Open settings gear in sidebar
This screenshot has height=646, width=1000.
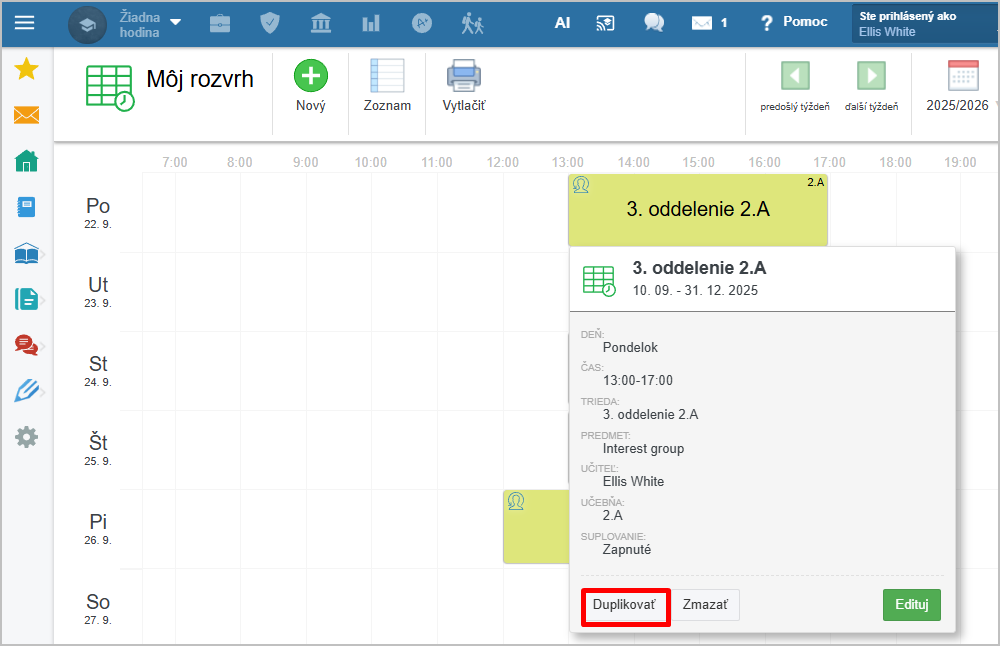tap(26, 437)
